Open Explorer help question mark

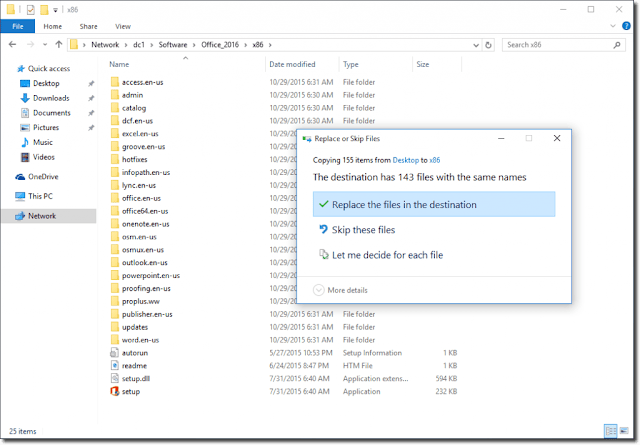[626, 26]
